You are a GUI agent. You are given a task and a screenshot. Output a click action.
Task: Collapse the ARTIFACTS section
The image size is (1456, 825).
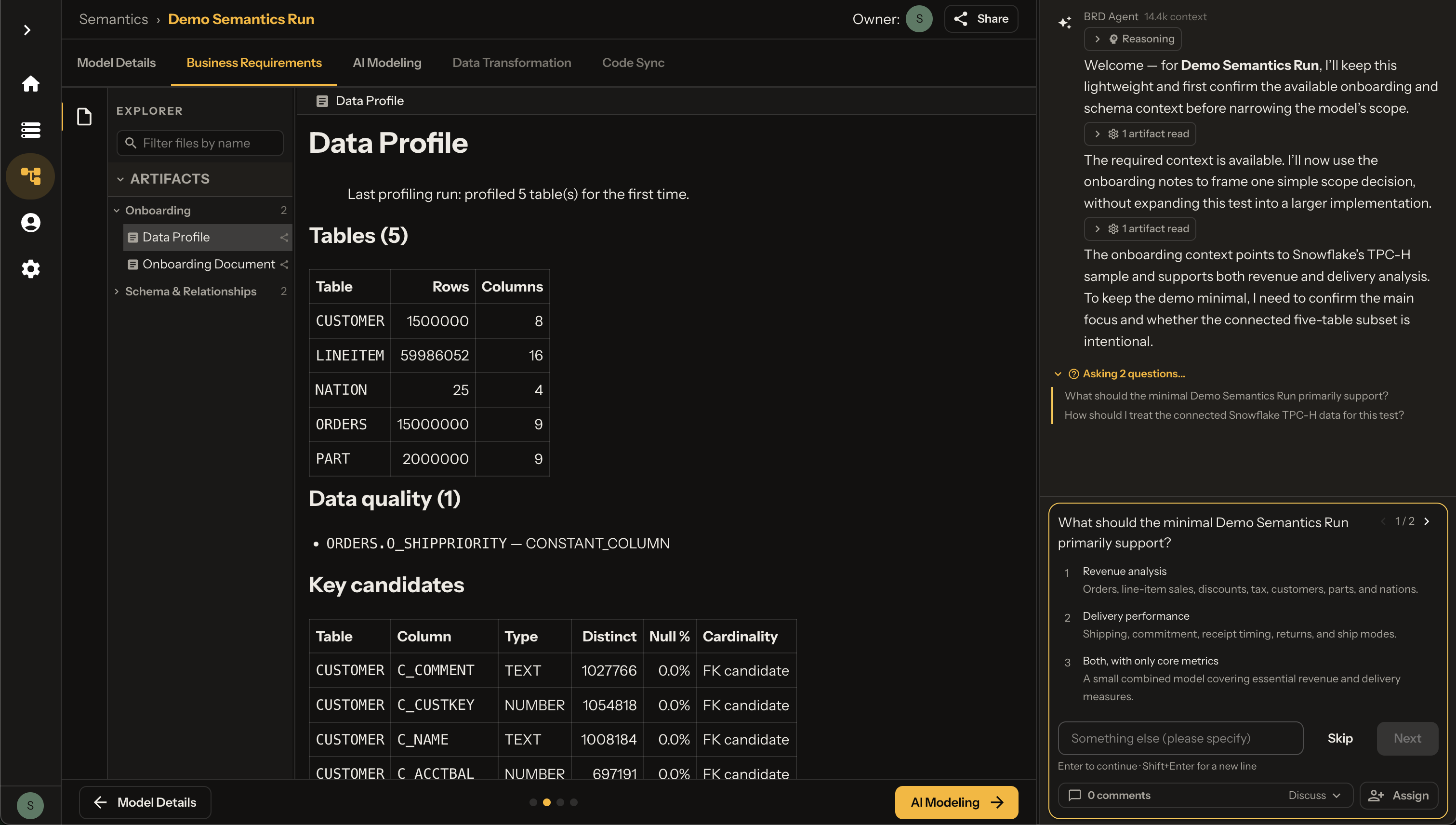coord(120,179)
